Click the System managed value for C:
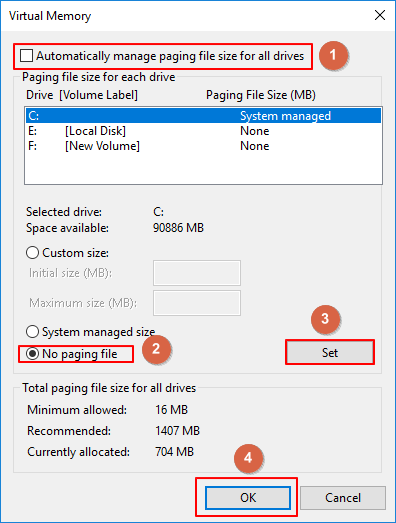 pos(286,116)
